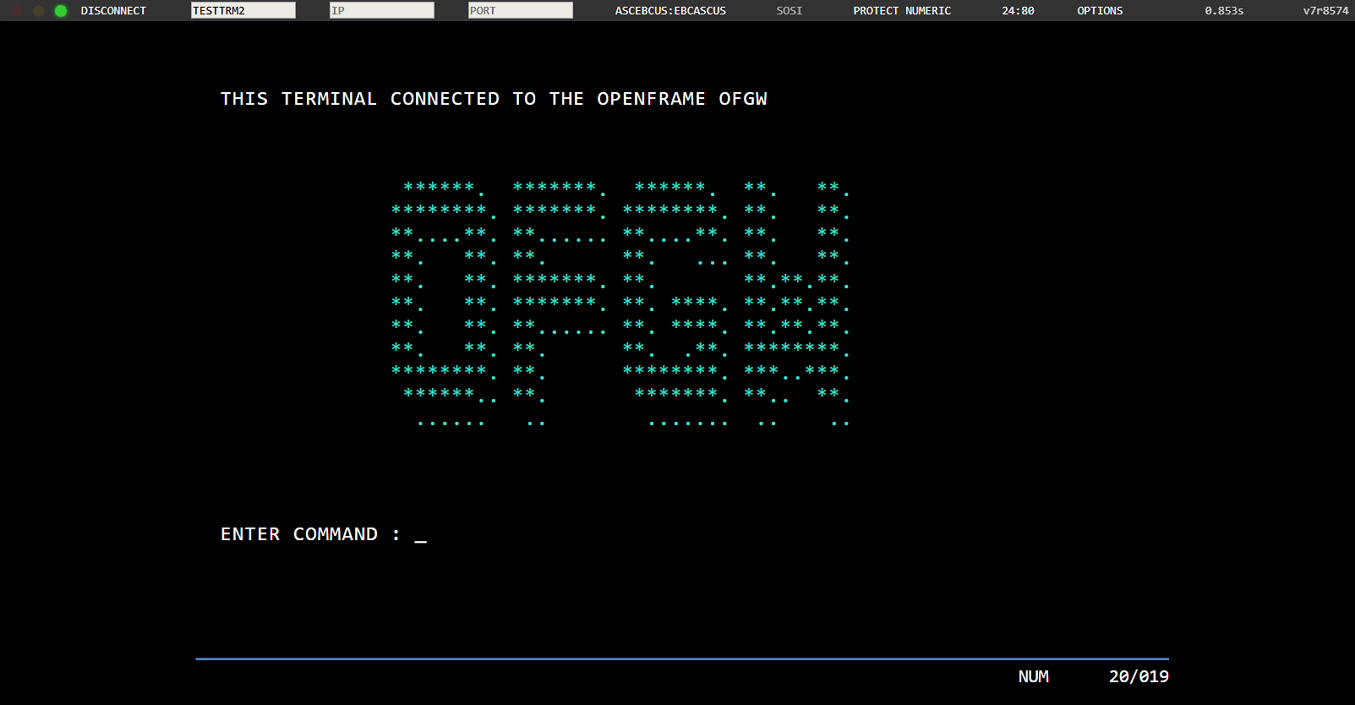The image size is (1355, 705).
Task: Open the OPTIONS menu
Action: coord(1099,11)
